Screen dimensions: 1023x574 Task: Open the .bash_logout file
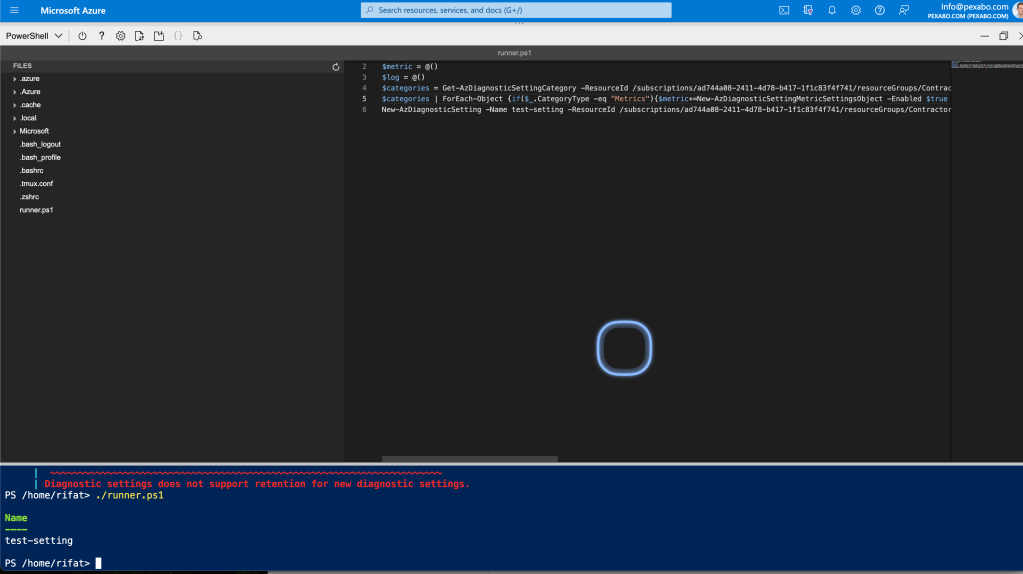tap(40, 144)
